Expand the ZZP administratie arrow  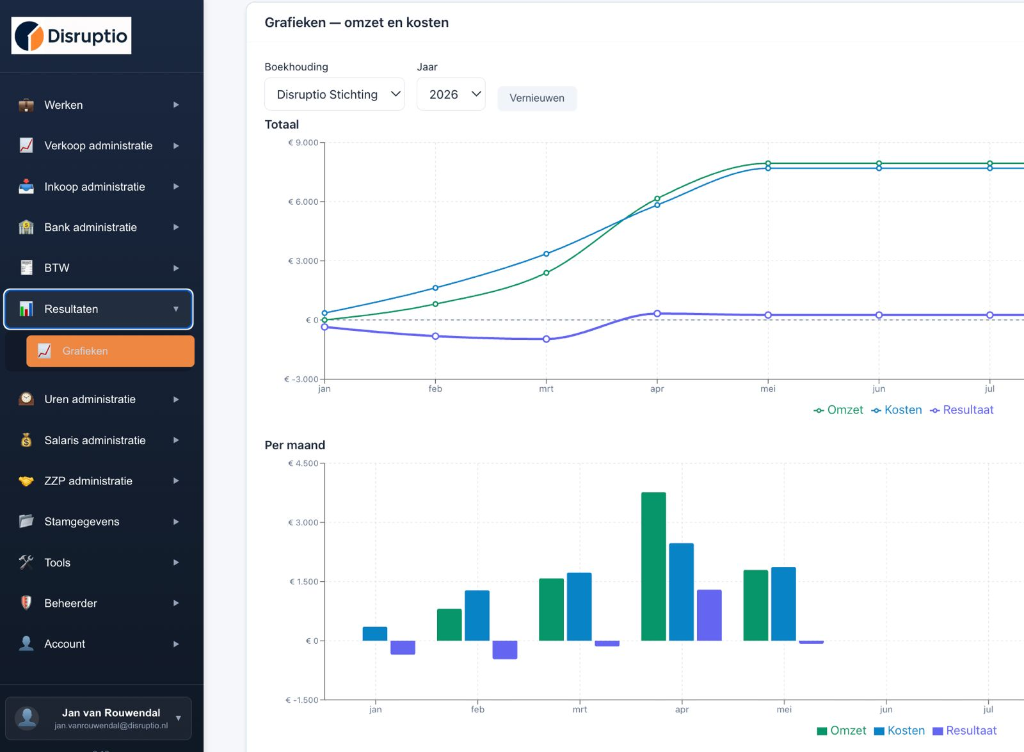pos(176,481)
